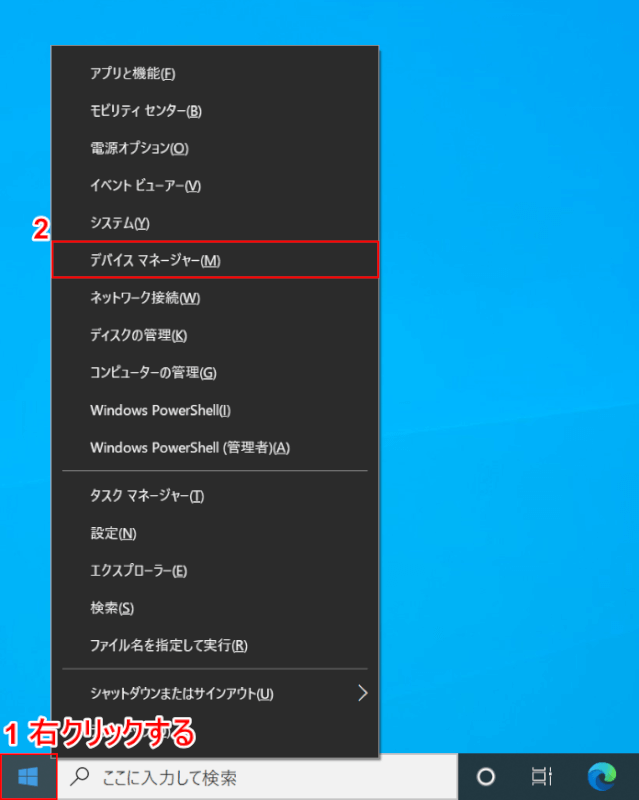Click the Windows Start button
The width and height of the screenshot is (639, 800).
(28, 777)
